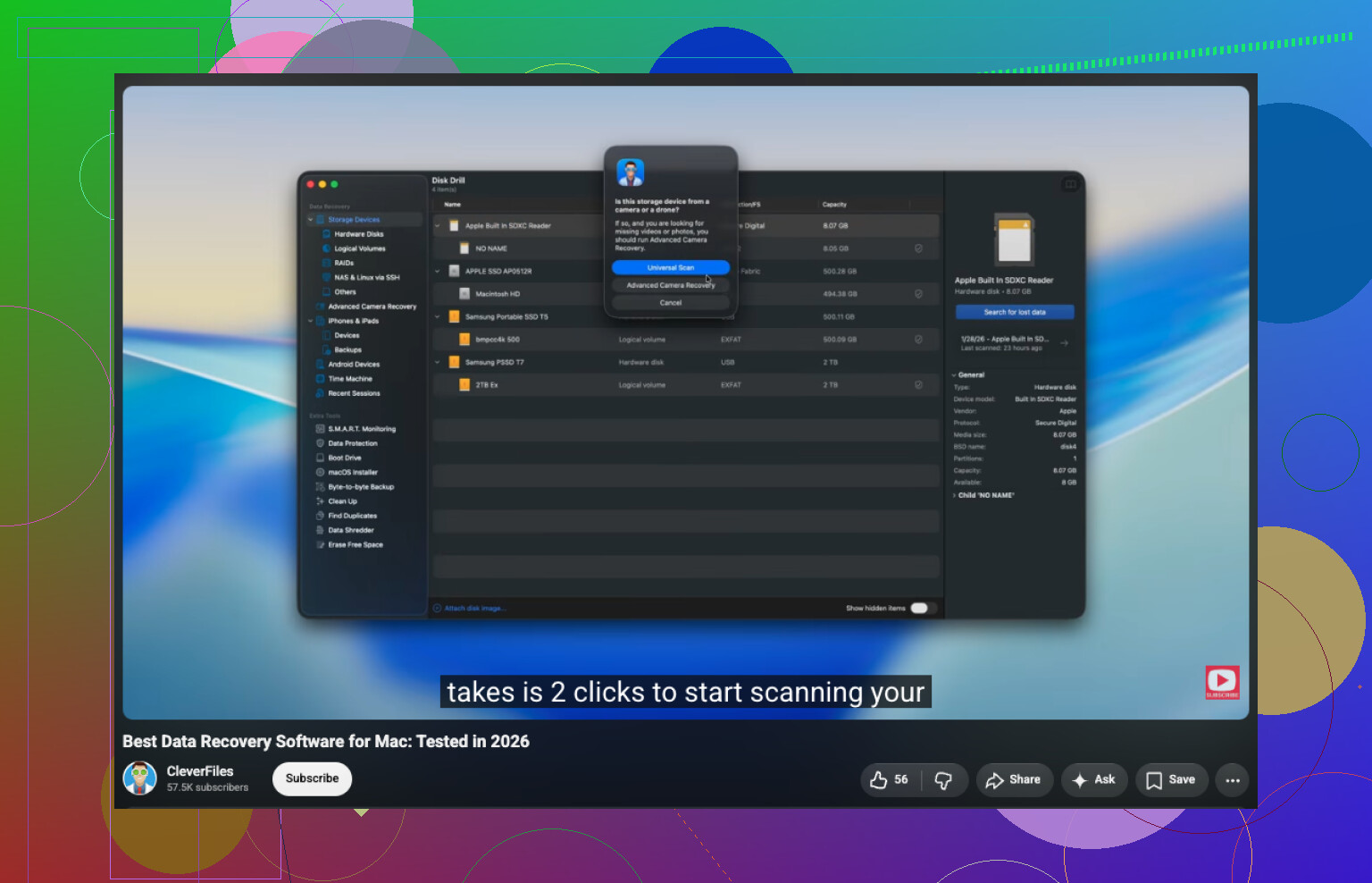Viewport: 1372px width, 883px height.
Task: Open Others under Storage Devices
Action: tap(345, 291)
